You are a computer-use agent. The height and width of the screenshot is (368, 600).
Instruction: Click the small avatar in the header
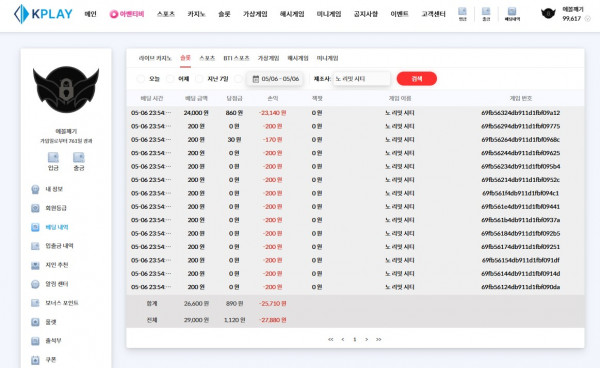(x=548, y=14)
